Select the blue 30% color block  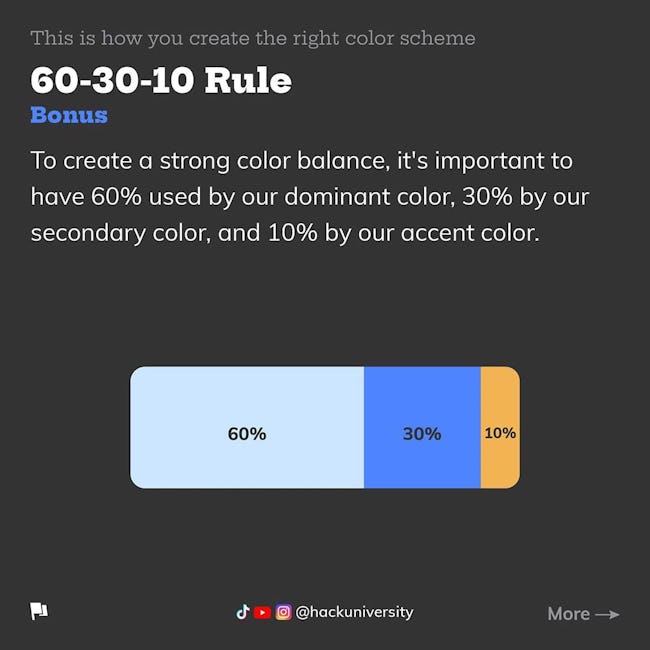click(422, 427)
